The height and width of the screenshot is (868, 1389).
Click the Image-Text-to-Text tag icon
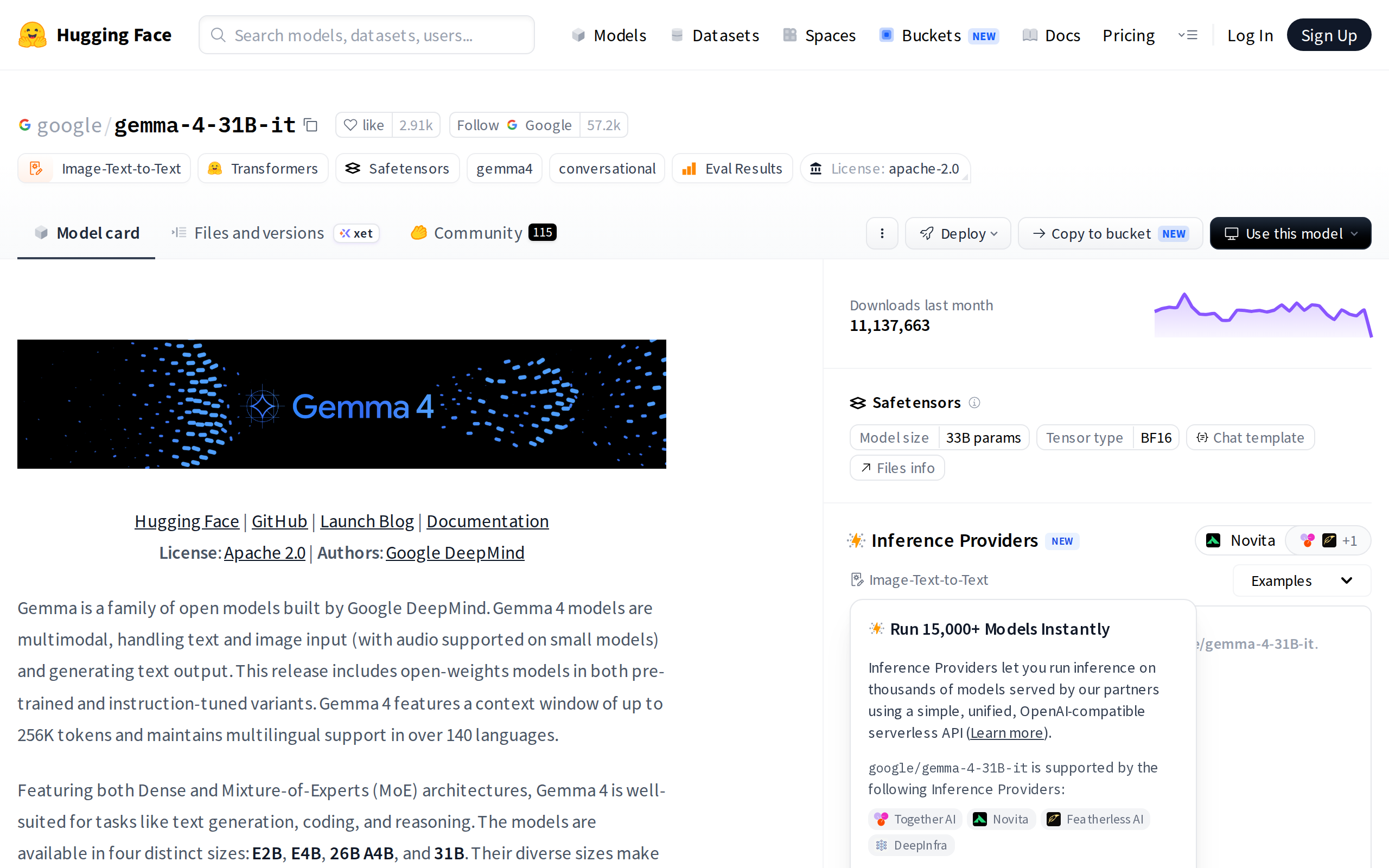click(36, 168)
